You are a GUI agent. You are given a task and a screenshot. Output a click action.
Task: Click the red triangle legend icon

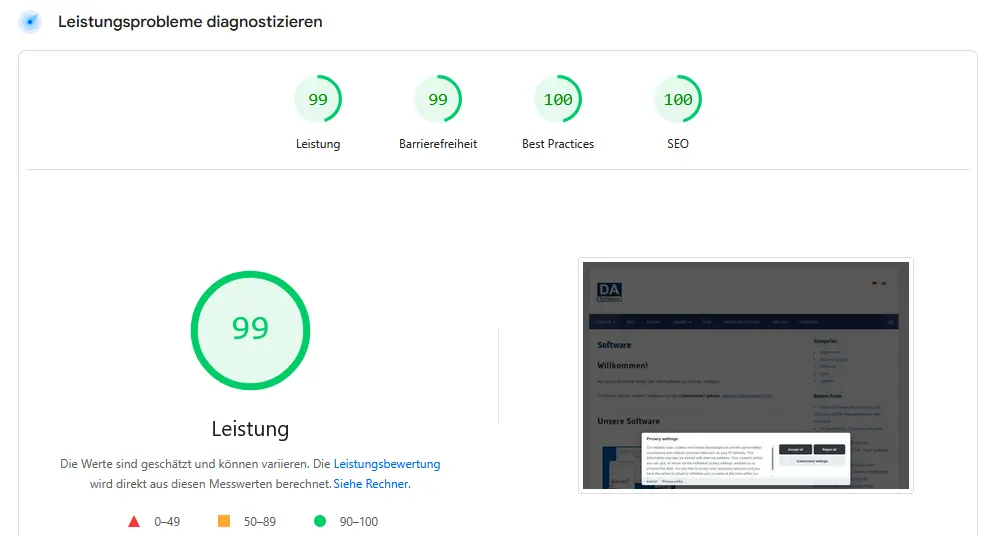click(134, 521)
